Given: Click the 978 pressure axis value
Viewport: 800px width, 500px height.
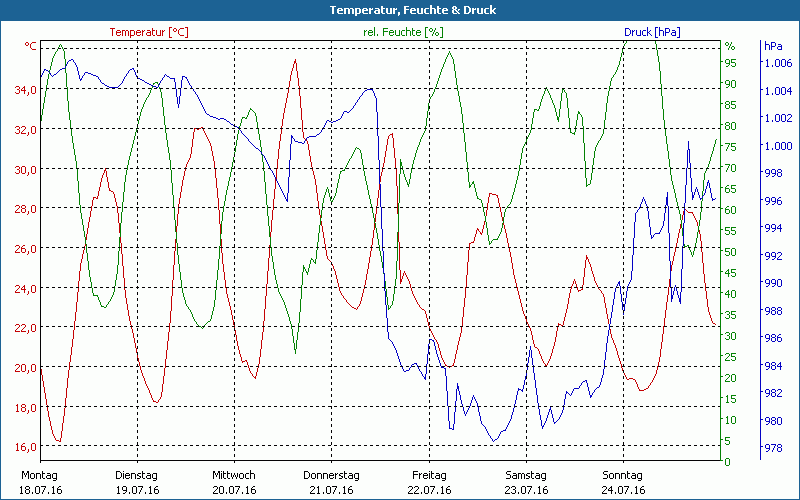Looking at the screenshot, I should (774, 448).
